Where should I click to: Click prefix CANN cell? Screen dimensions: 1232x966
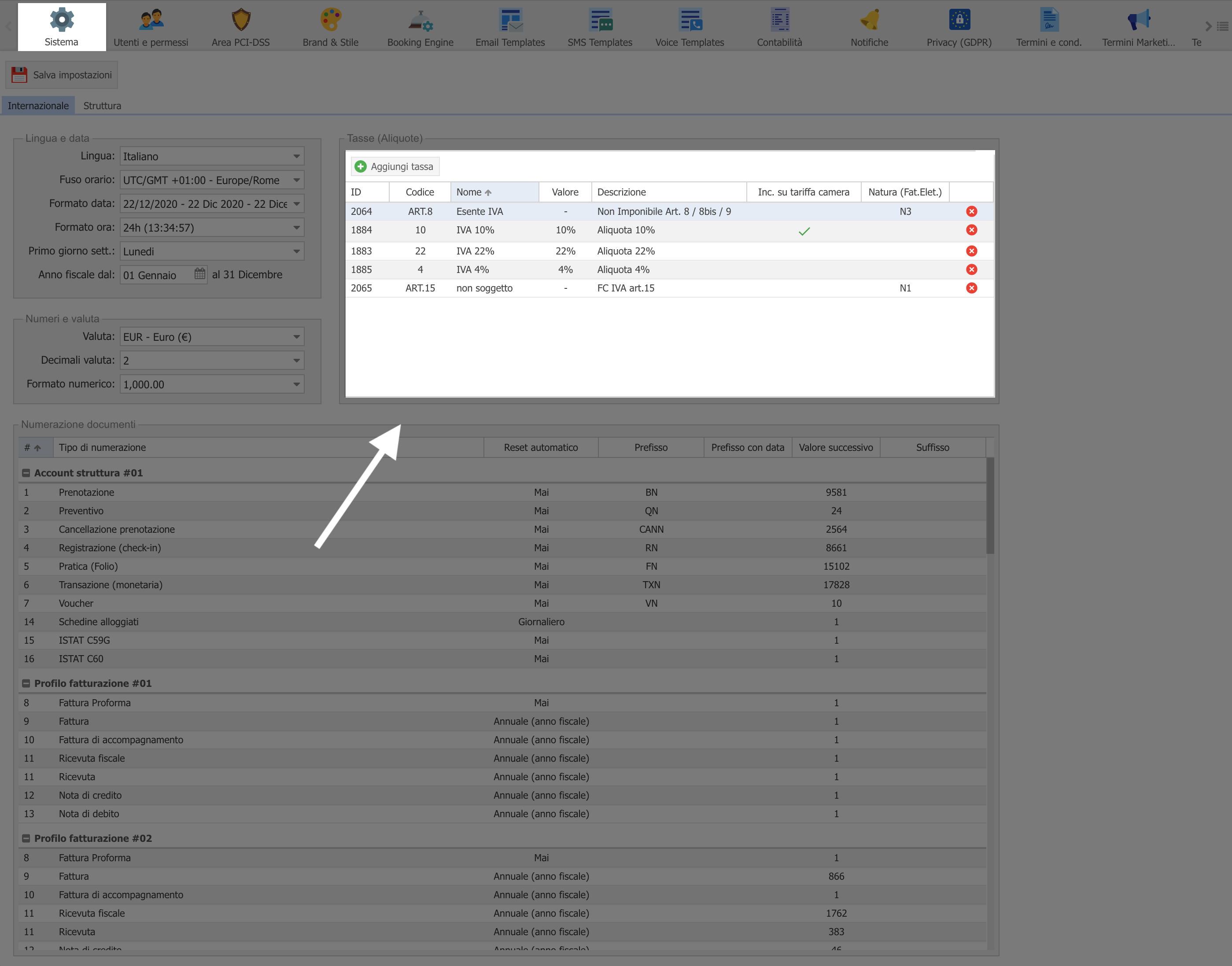click(651, 529)
